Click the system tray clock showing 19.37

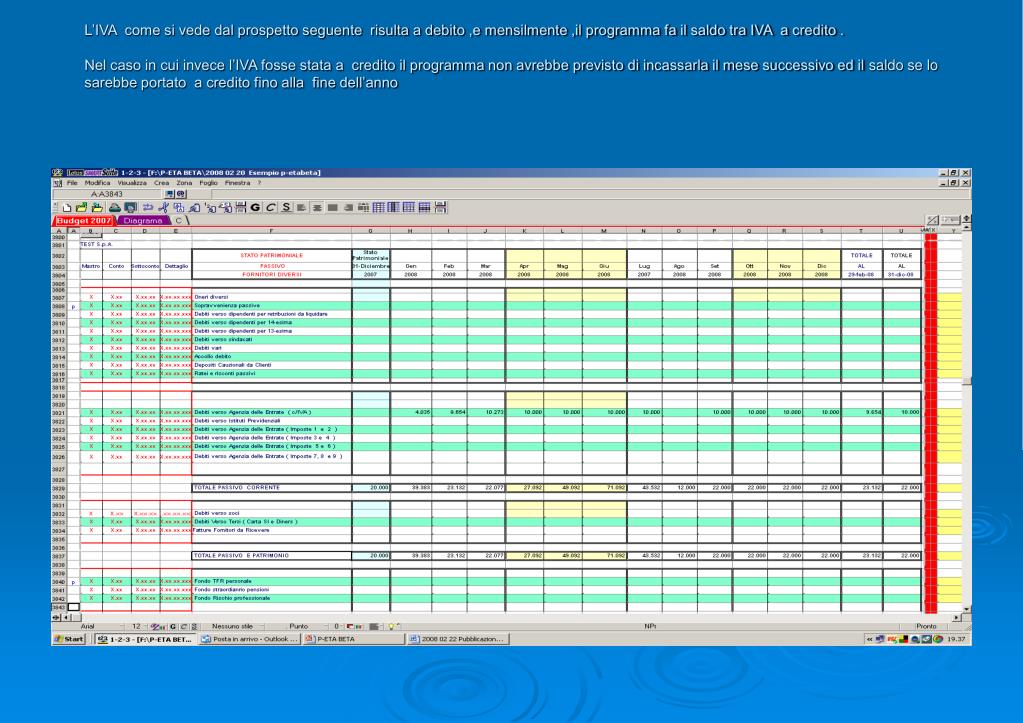956,639
